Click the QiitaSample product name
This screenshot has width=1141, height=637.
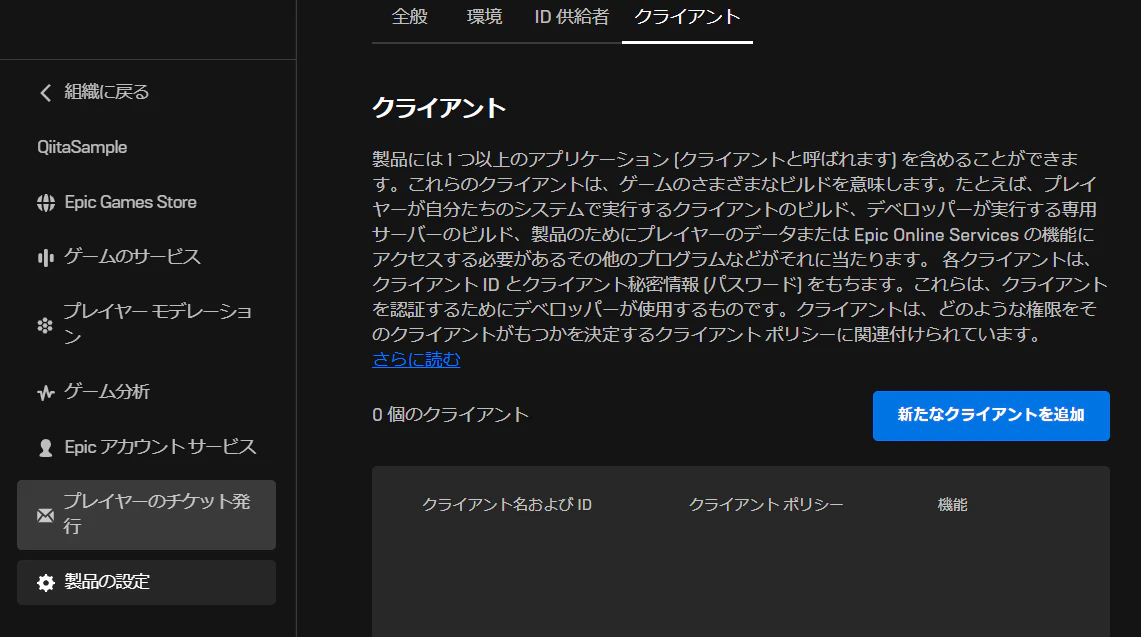coord(82,147)
